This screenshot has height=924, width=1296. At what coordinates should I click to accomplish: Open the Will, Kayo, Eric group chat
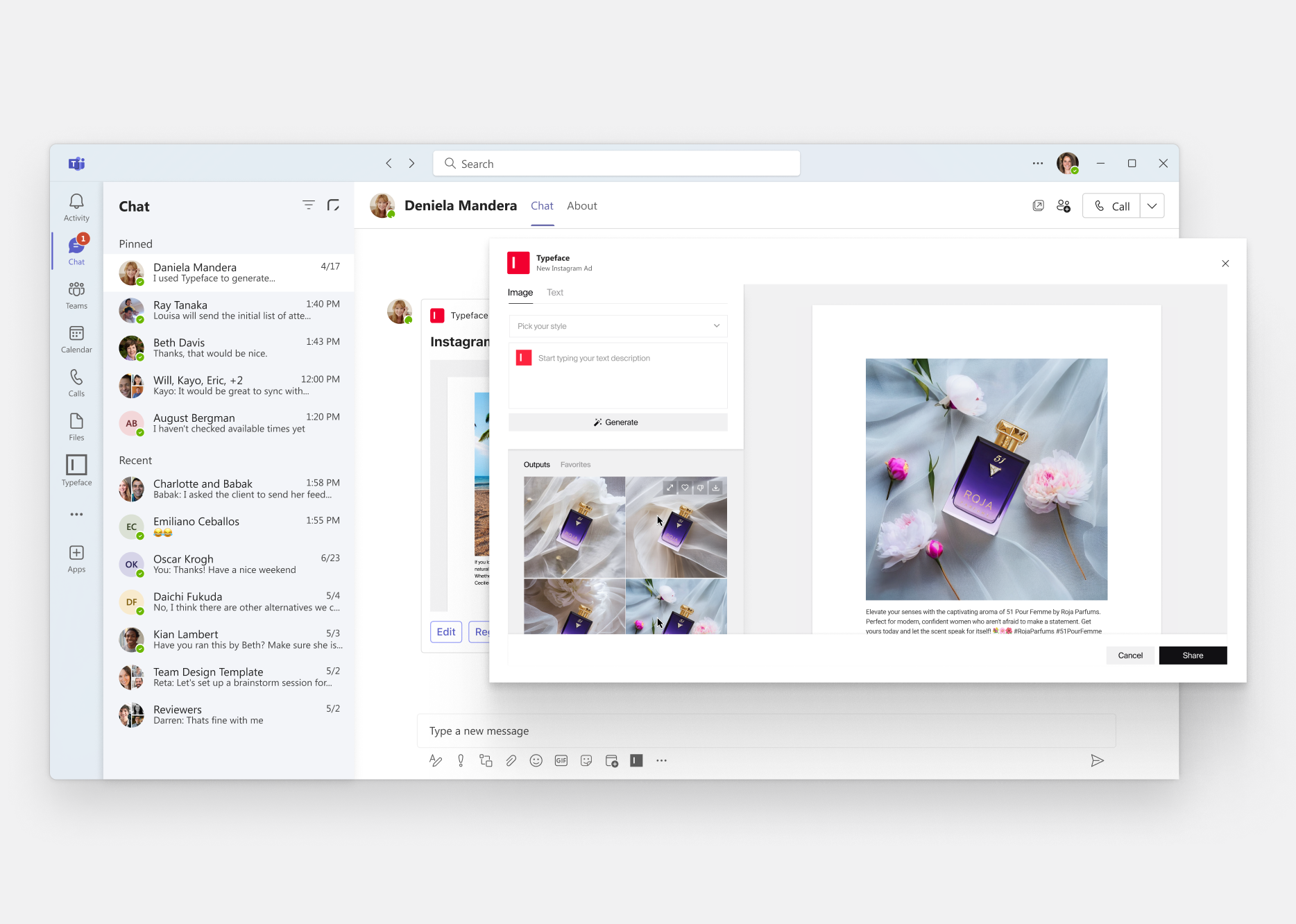point(229,385)
